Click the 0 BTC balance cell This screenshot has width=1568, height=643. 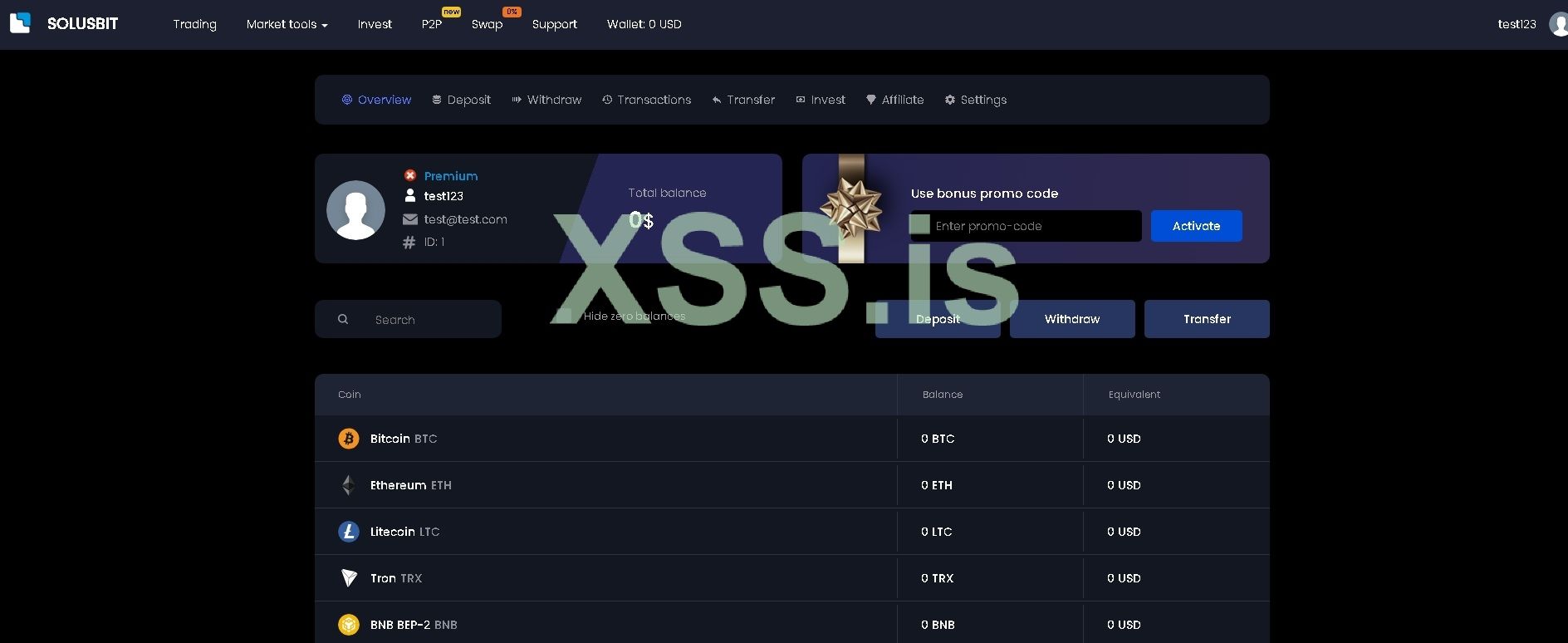click(938, 439)
